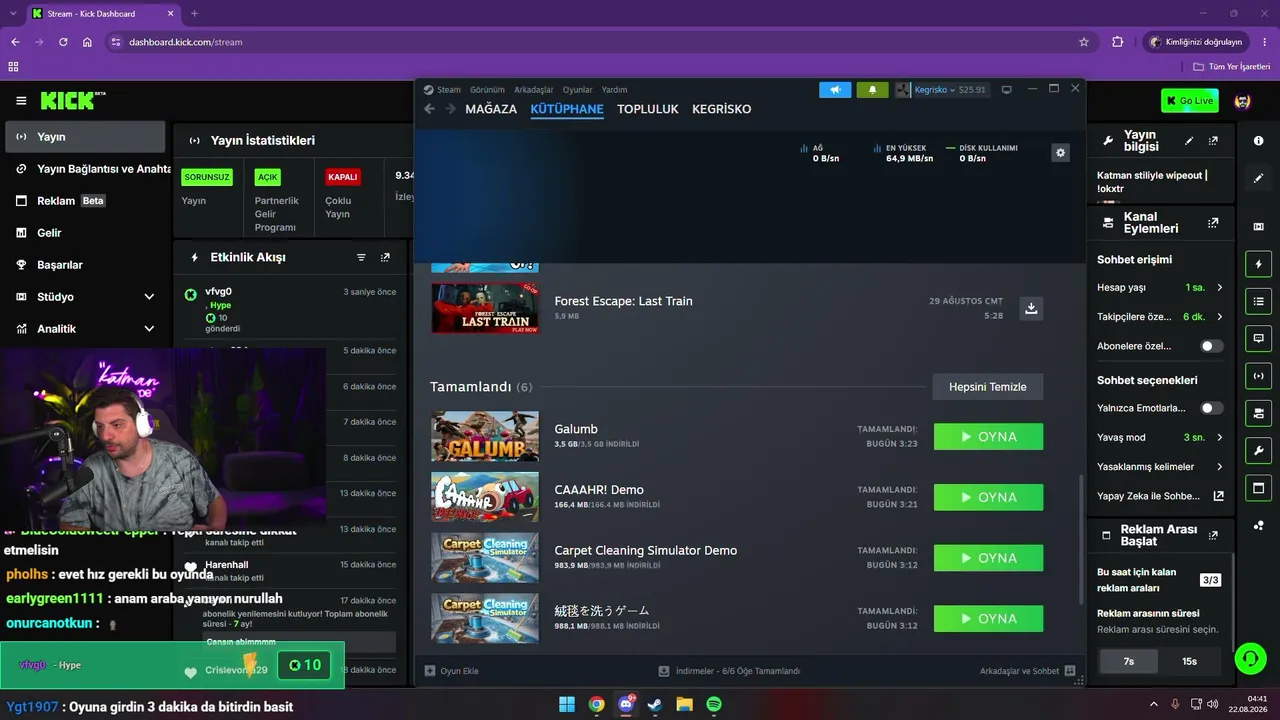Play Galumb with the OYNA button

[x=988, y=437]
